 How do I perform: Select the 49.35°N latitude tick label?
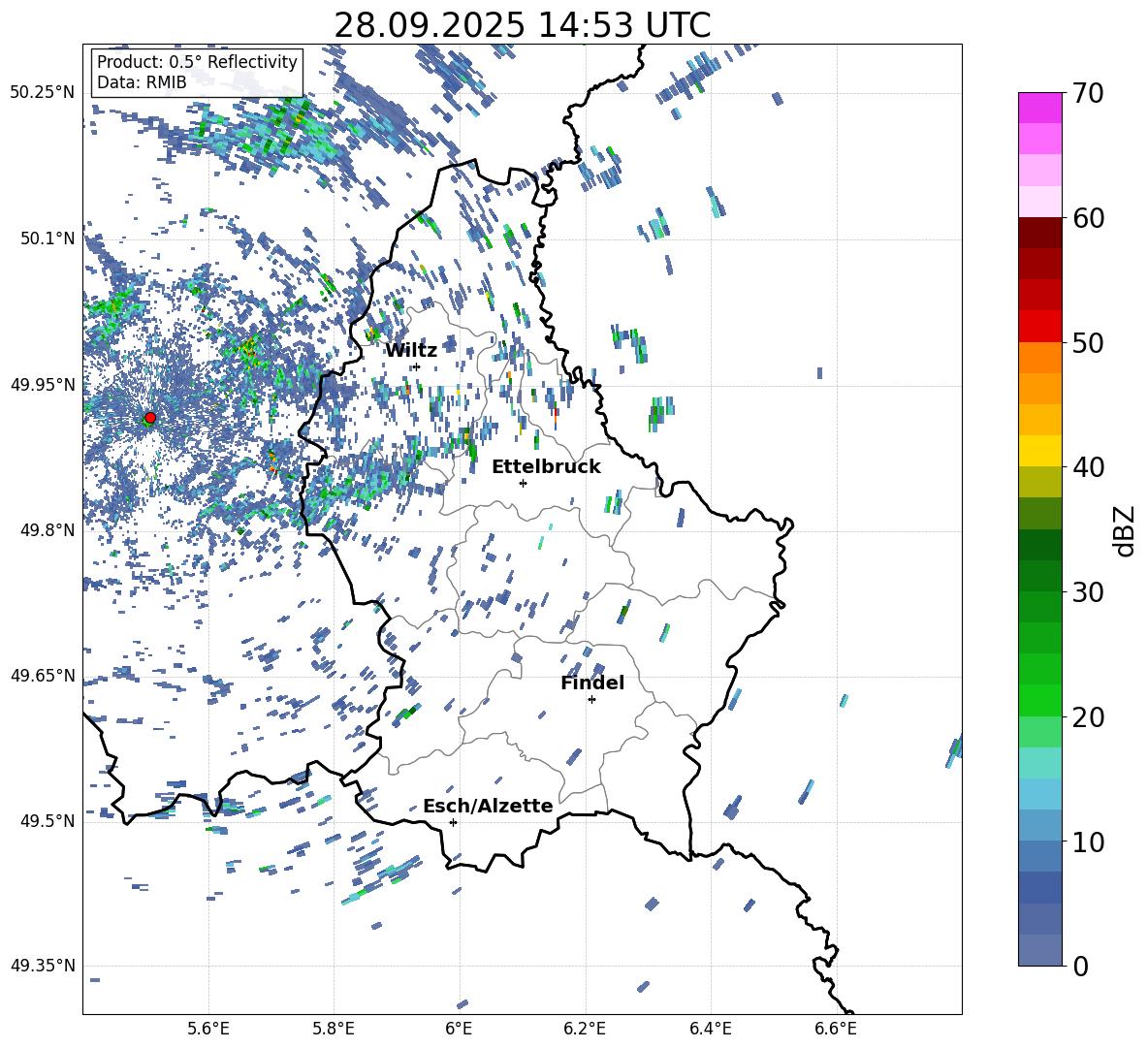(42, 966)
